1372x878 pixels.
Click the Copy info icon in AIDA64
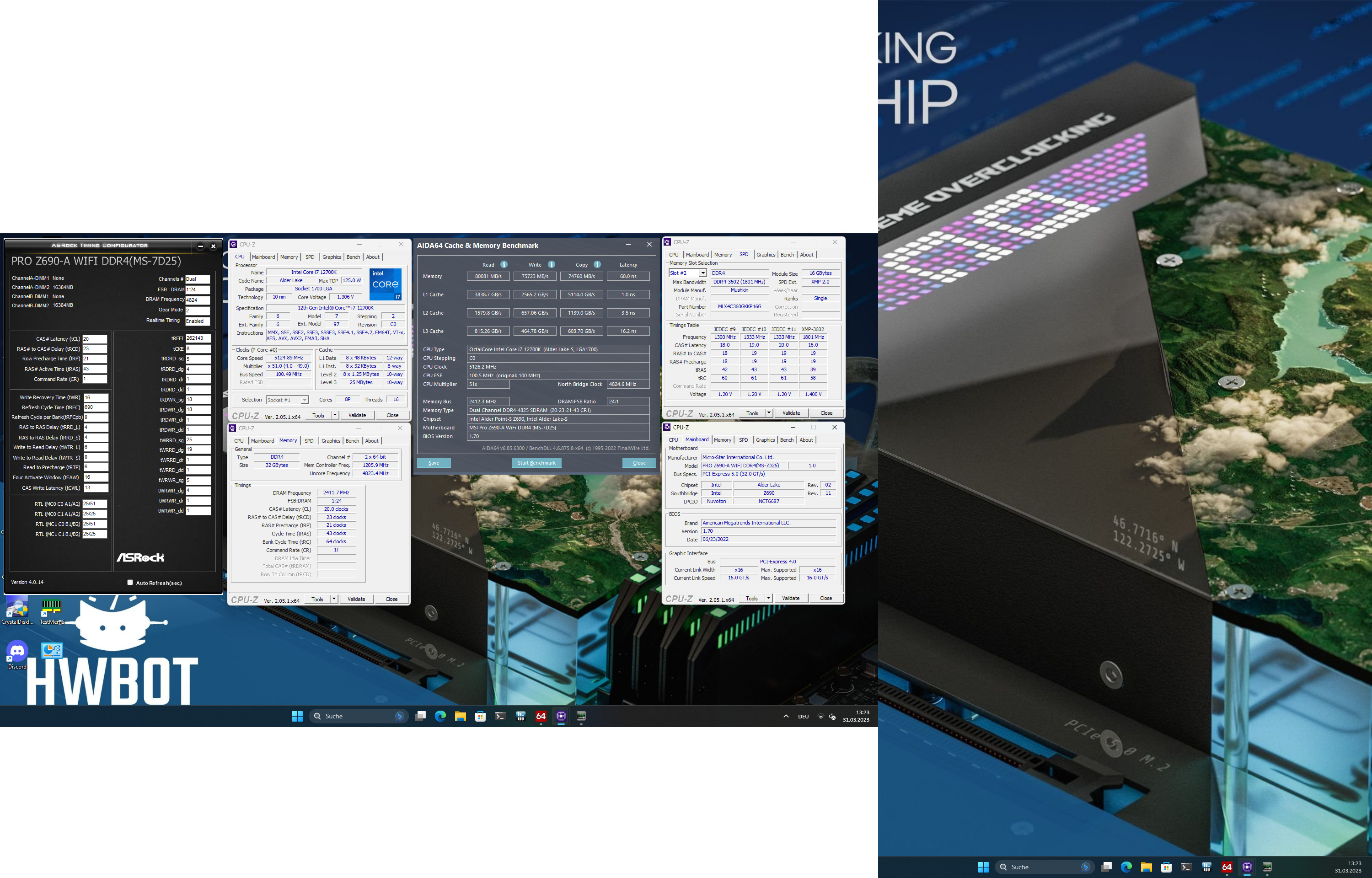pyautogui.click(x=597, y=264)
